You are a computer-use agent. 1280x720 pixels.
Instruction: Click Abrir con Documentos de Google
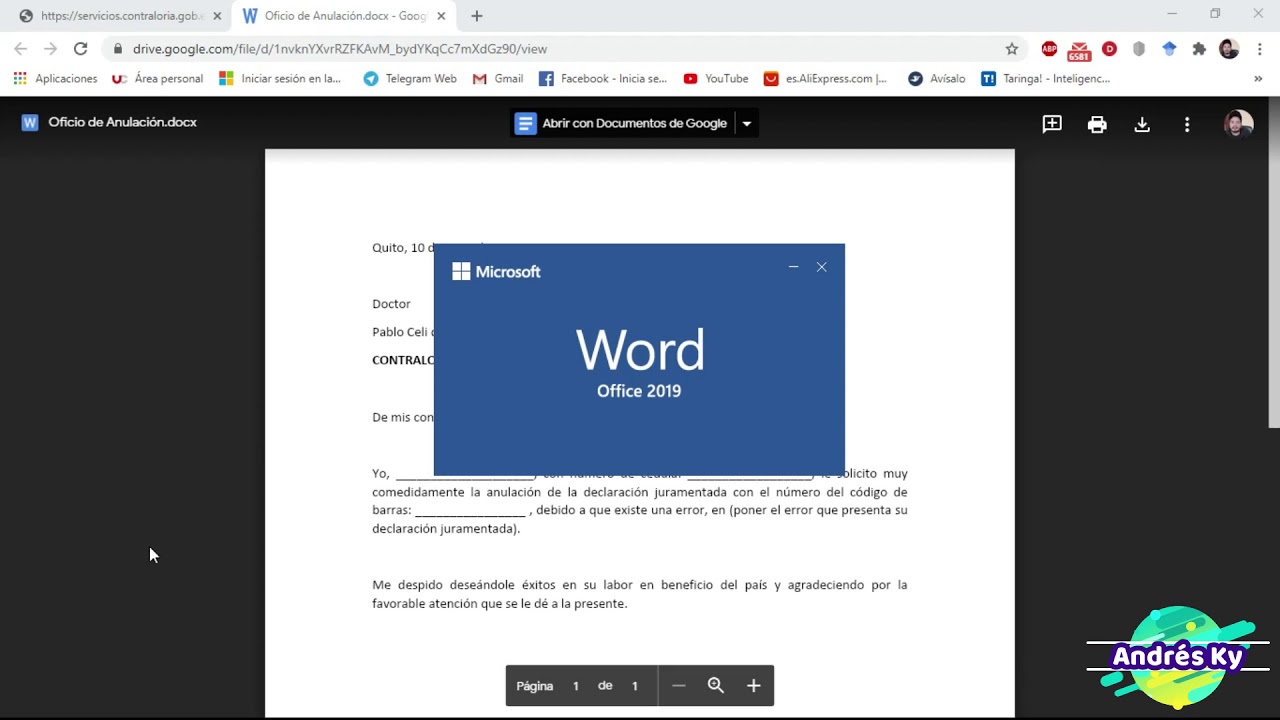[622, 123]
